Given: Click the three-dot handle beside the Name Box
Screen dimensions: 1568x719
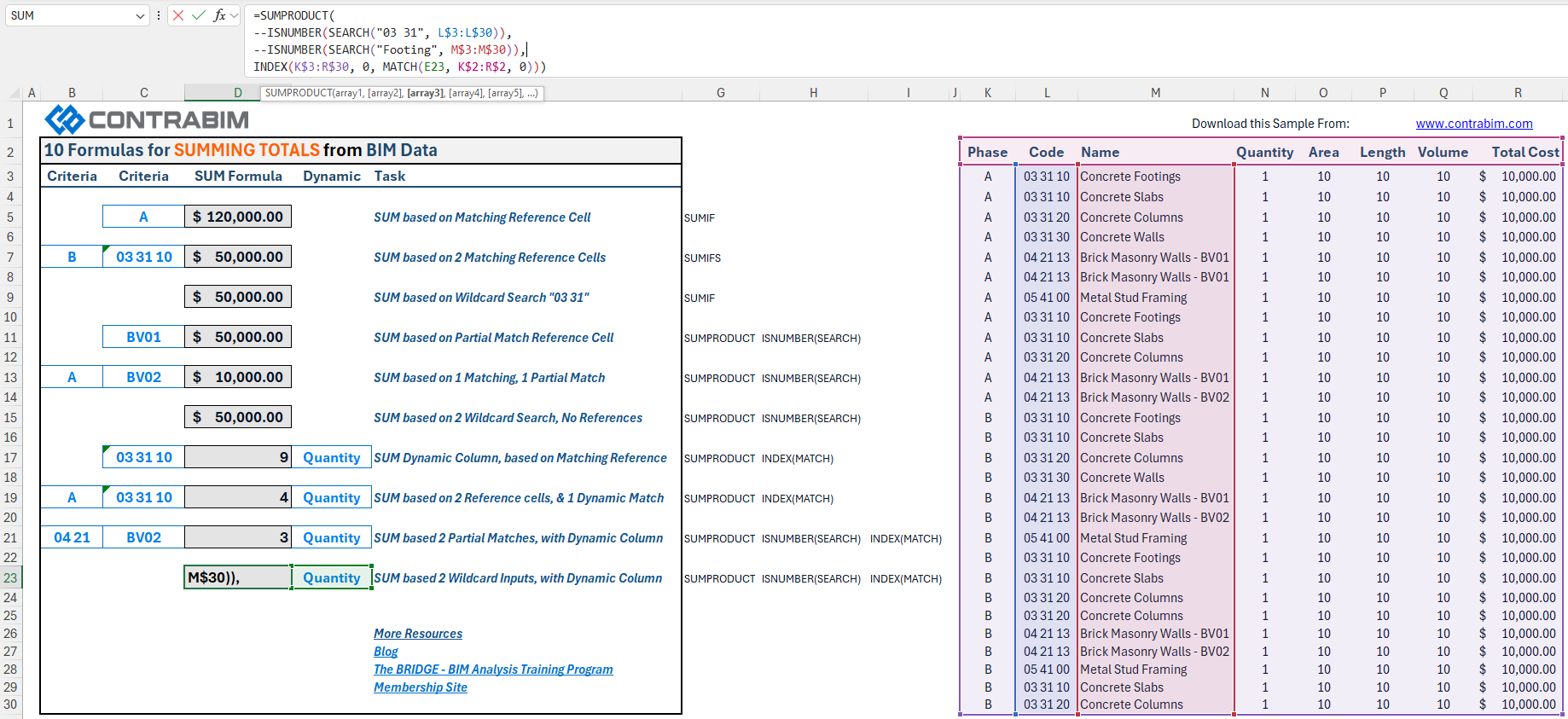Looking at the screenshot, I should pos(159,15).
